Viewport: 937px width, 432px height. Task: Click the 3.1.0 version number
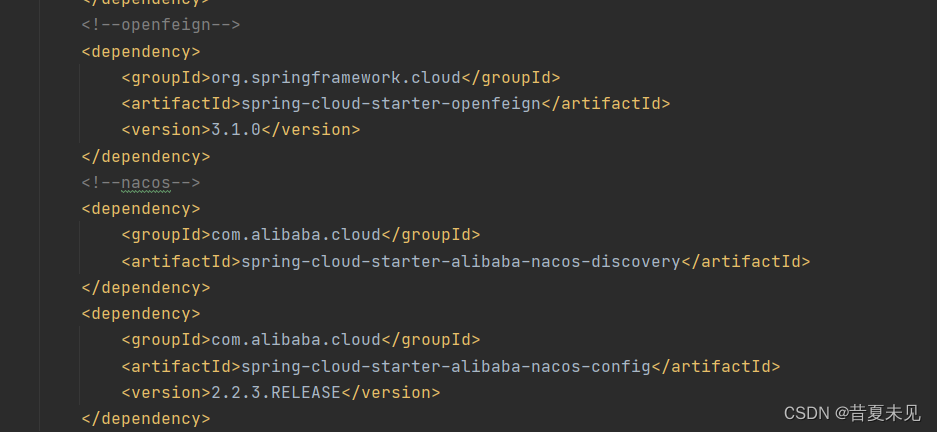click(x=236, y=130)
